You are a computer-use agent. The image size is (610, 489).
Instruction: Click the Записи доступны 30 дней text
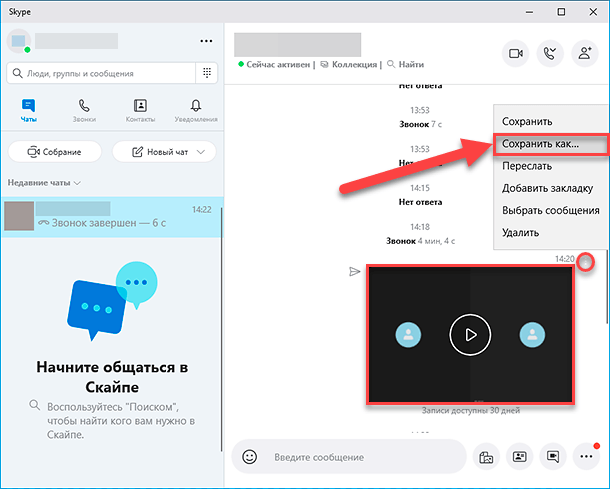coord(471,410)
